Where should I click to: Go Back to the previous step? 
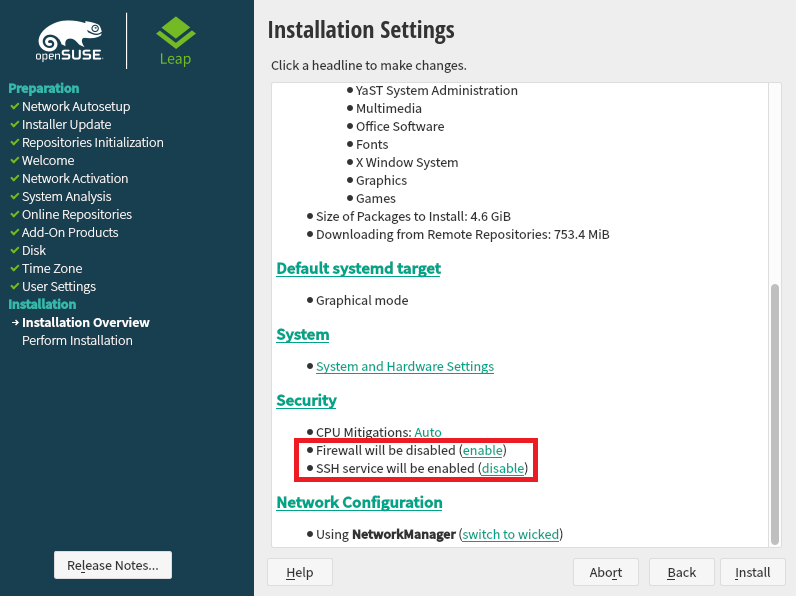point(681,572)
